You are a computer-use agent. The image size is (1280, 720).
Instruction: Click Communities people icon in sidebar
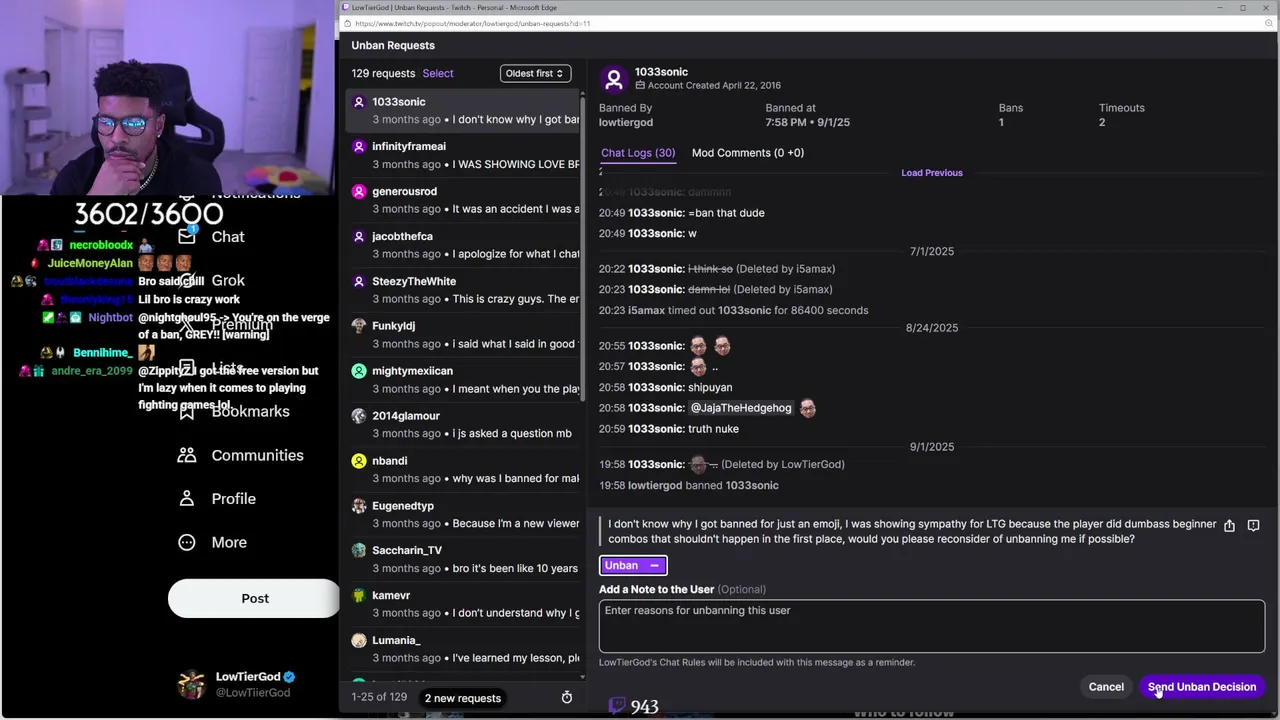187,455
